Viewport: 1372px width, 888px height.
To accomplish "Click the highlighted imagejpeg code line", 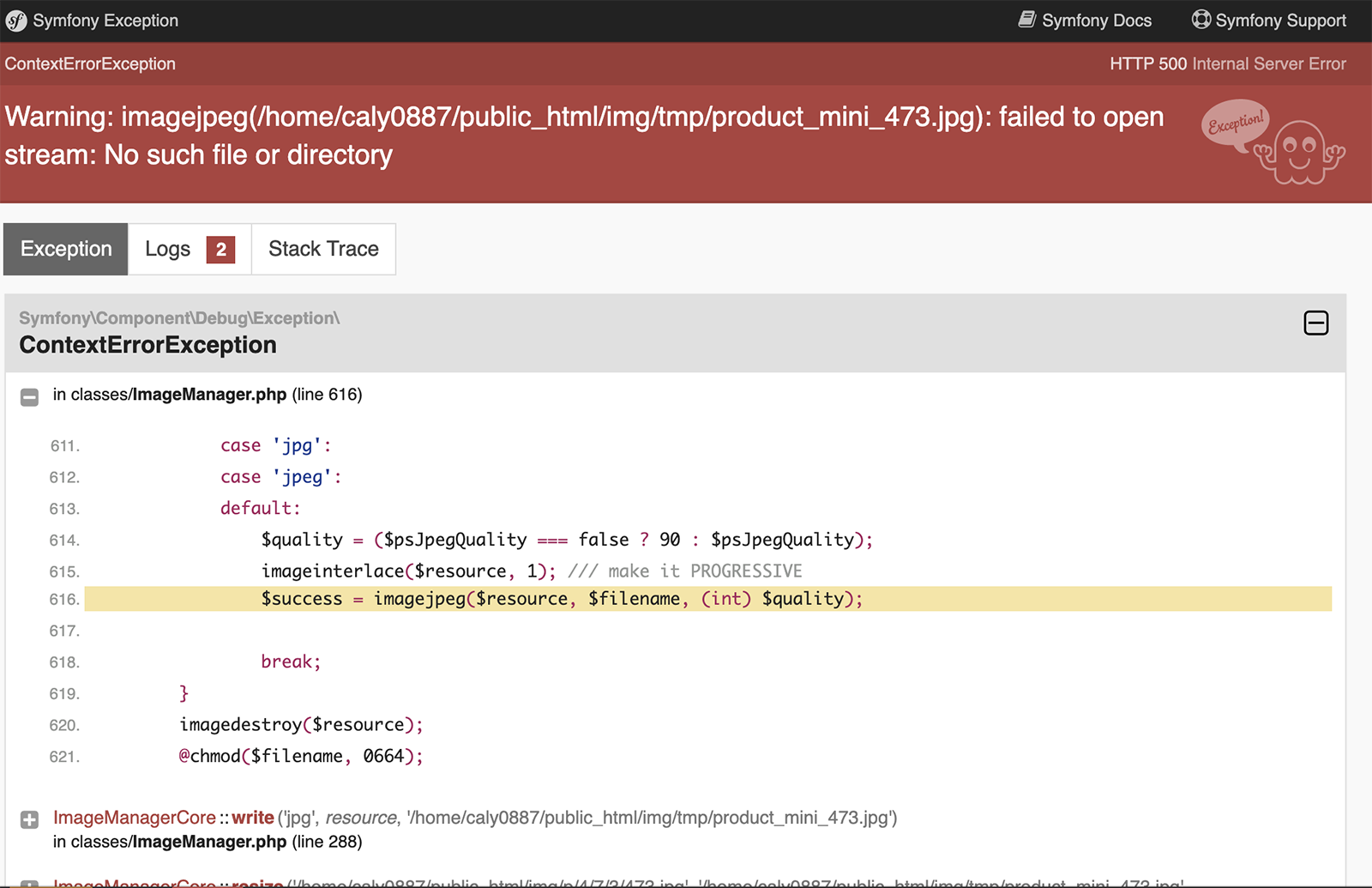I will click(562, 599).
